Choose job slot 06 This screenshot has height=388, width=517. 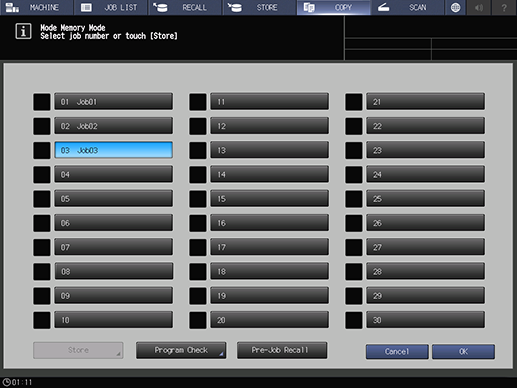tap(114, 223)
